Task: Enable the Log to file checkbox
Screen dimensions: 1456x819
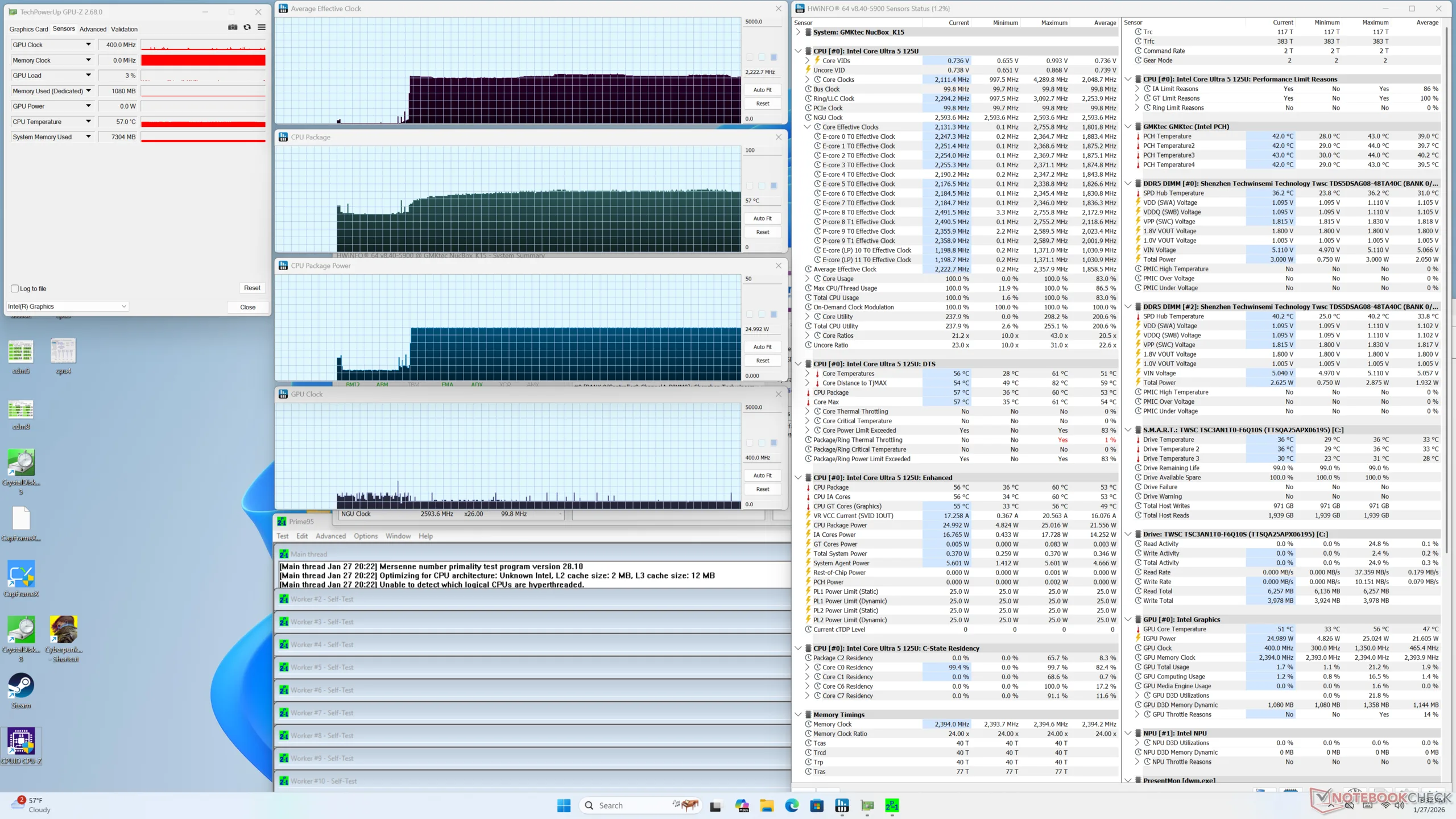Action: pyautogui.click(x=15, y=288)
